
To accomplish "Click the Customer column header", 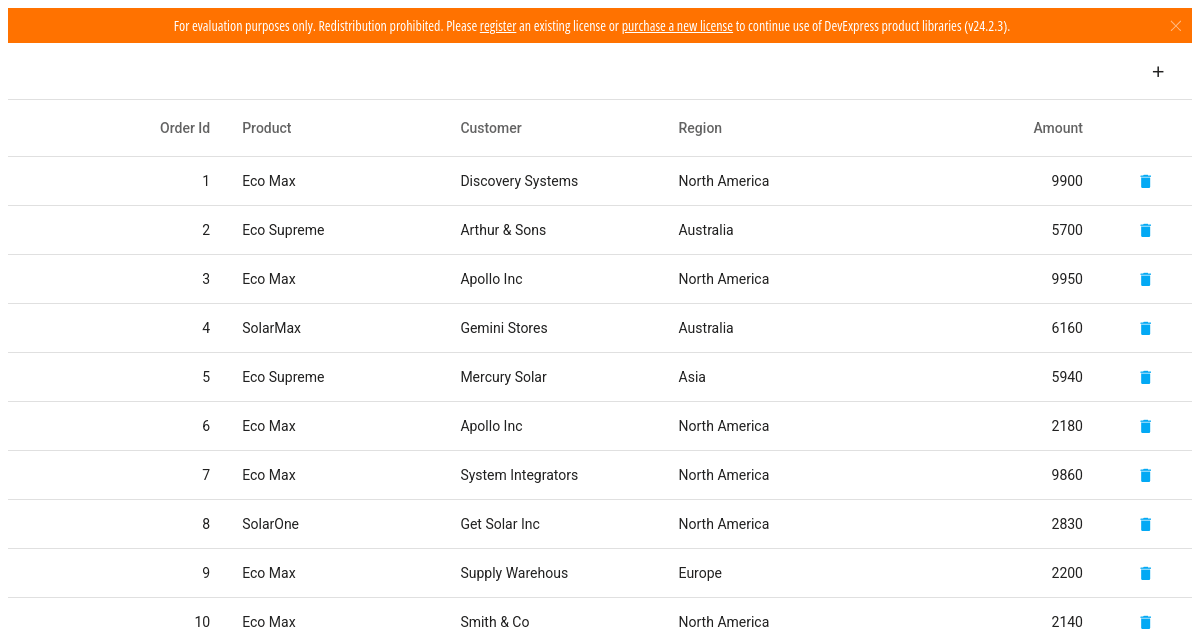I will click(491, 128).
